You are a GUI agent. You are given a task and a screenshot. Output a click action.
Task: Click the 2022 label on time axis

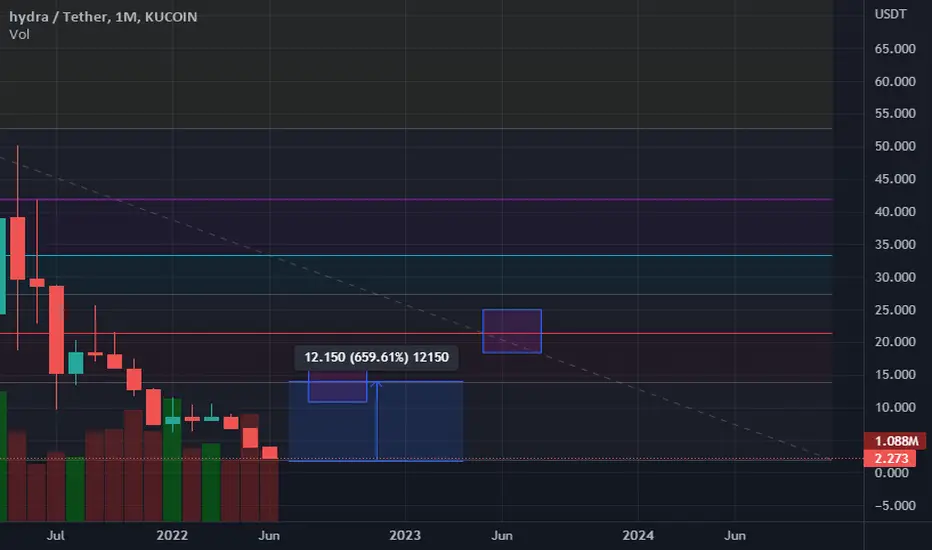tap(172, 536)
